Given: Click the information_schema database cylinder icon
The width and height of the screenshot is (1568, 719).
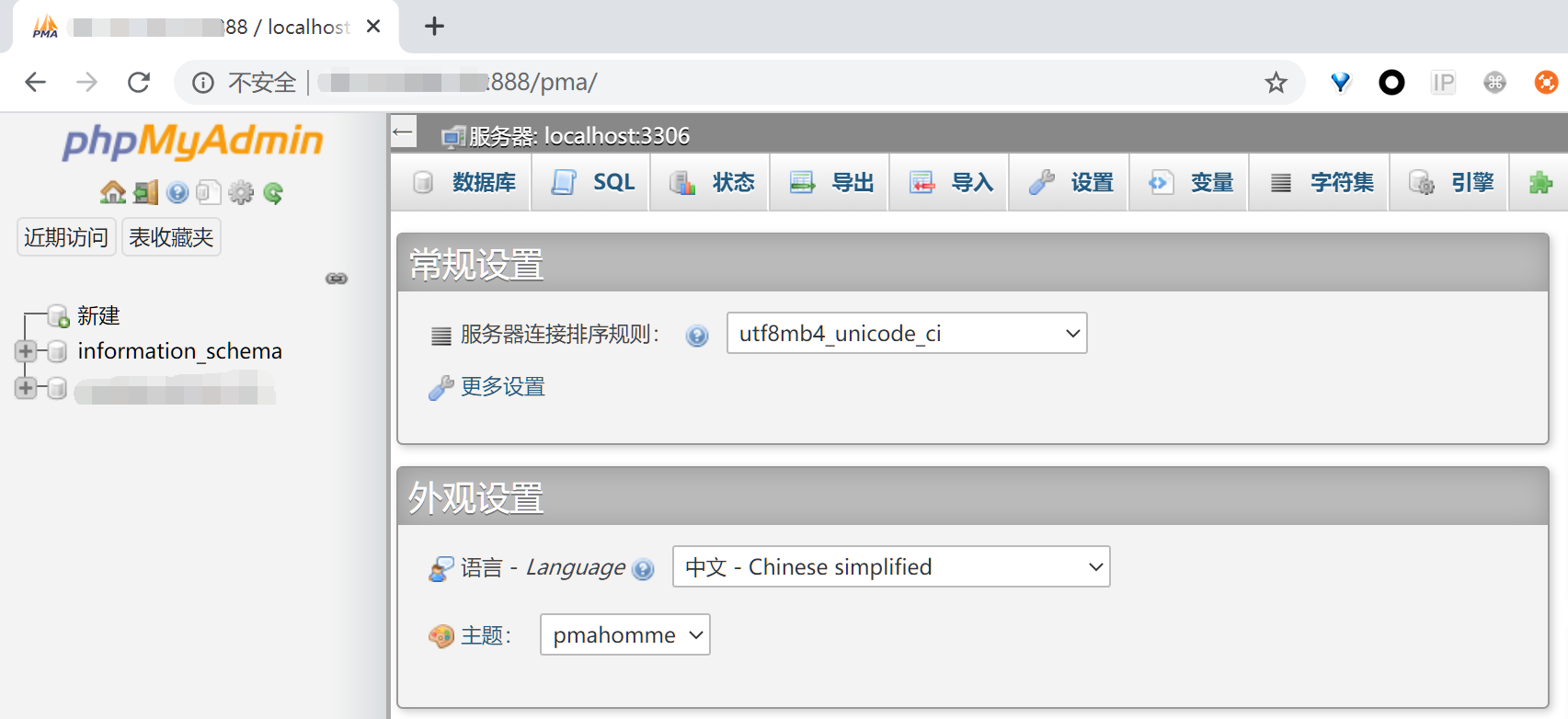Looking at the screenshot, I should 57,351.
